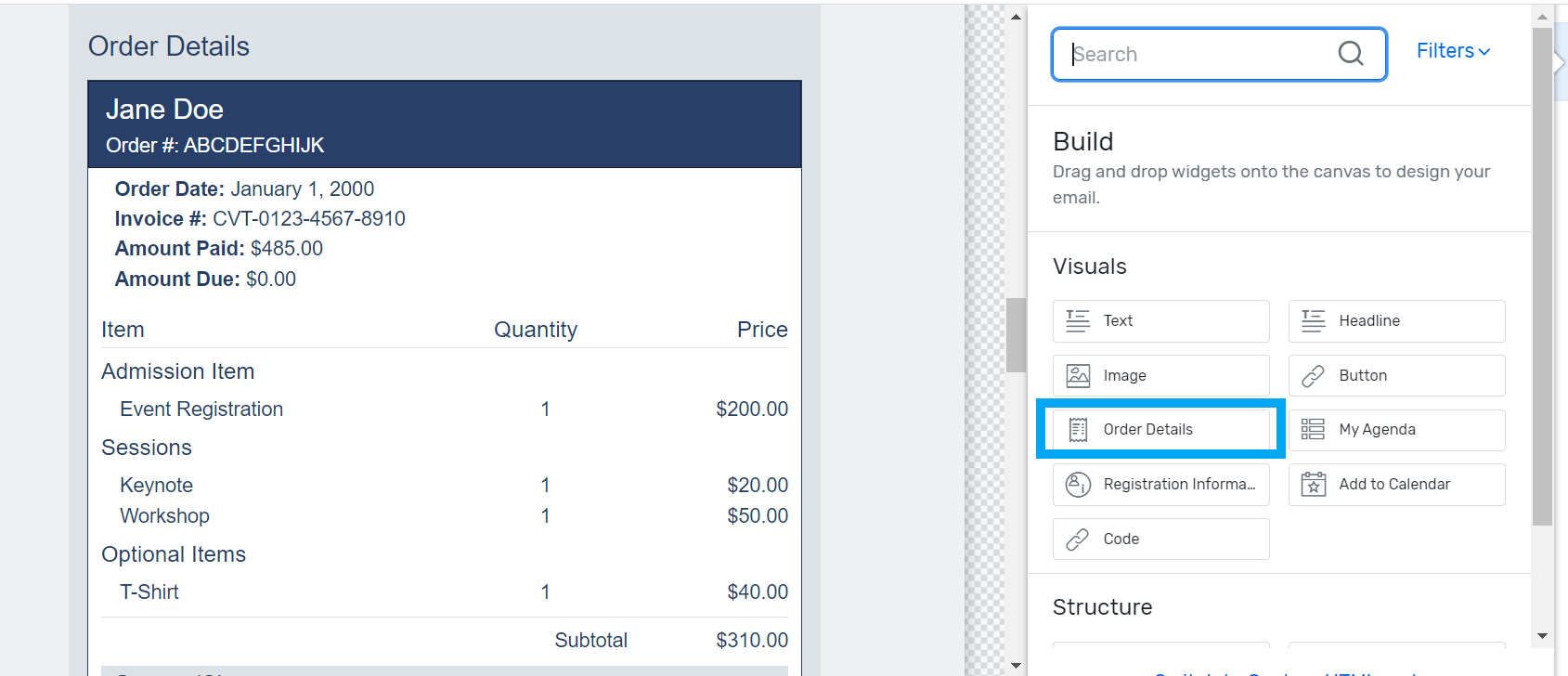
Task: Click the $40.00 T-Shirt price
Action: pyautogui.click(x=758, y=592)
